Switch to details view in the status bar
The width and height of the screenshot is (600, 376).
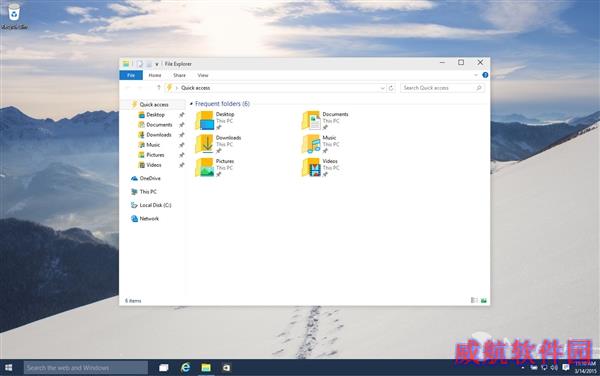(x=474, y=300)
